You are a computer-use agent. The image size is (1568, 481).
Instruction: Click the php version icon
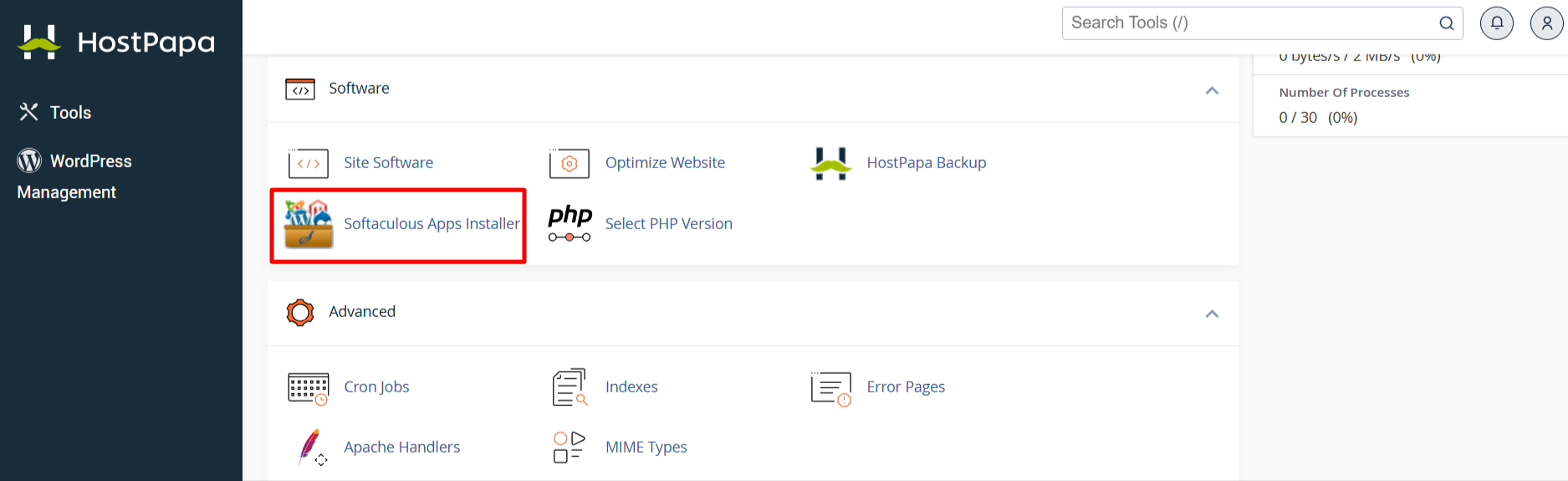point(569,223)
